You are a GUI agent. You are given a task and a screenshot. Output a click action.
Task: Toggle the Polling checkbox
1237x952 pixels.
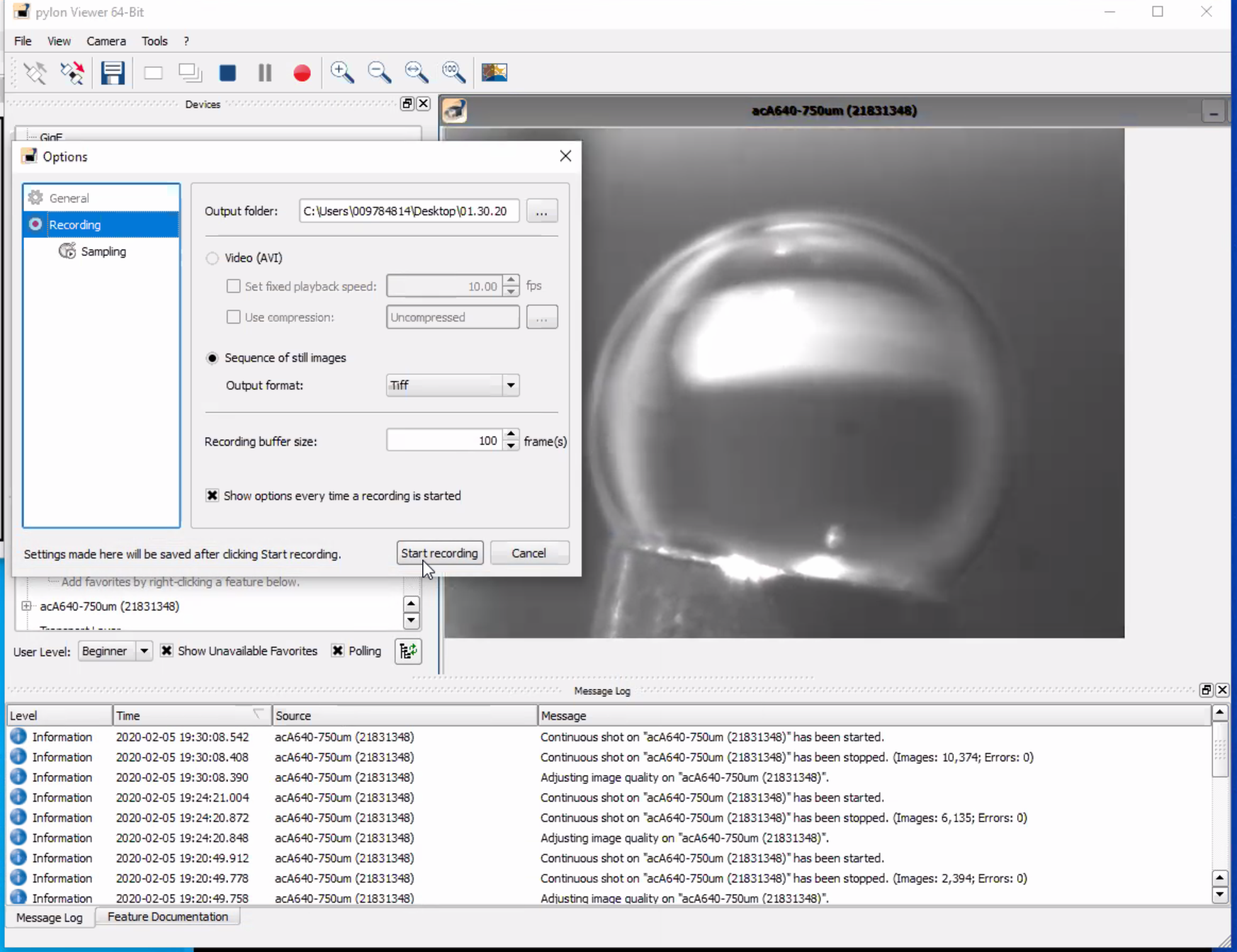click(338, 651)
